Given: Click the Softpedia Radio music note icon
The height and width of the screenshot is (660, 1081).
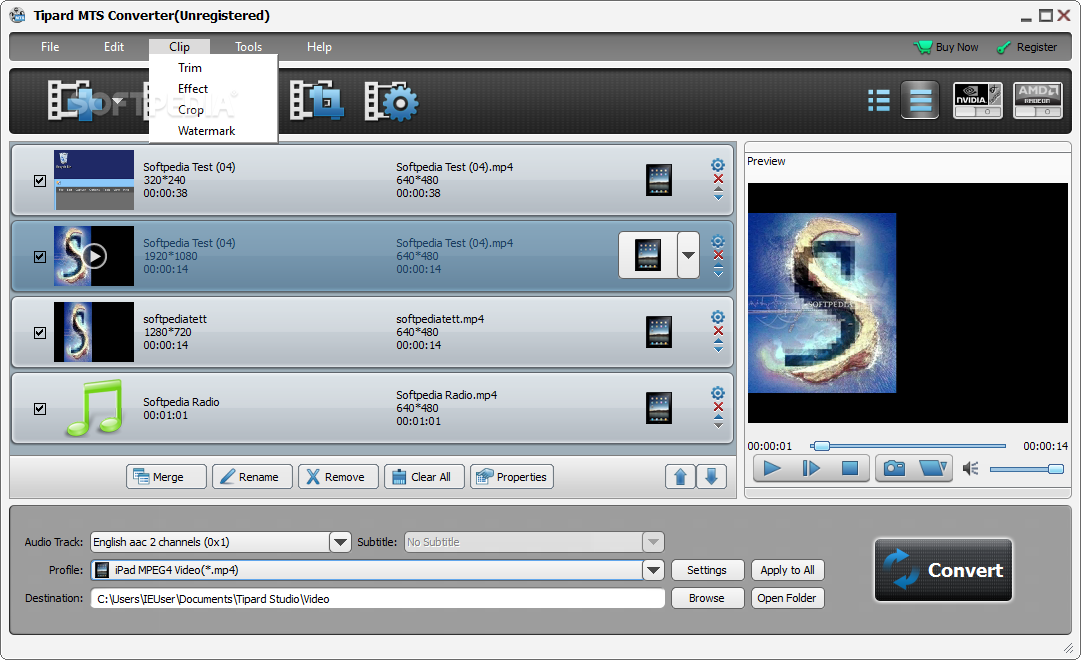Looking at the screenshot, I should click(x=94, y=408).
